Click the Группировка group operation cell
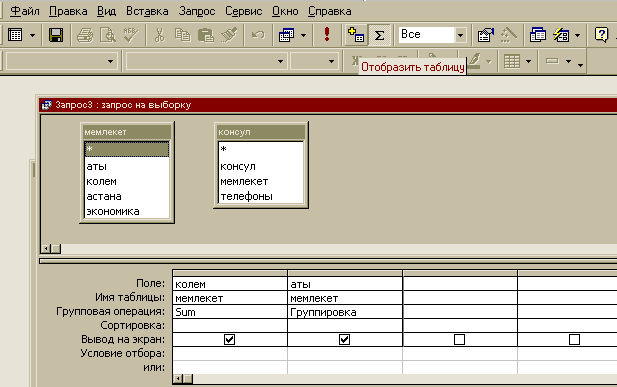The image size is (617, 387). point(345,312)
